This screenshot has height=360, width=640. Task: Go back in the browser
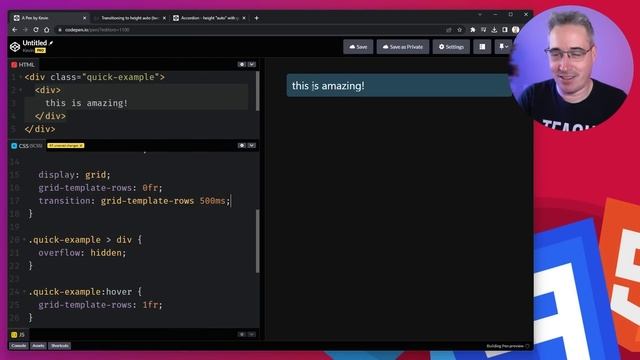[x=15, y=30]
